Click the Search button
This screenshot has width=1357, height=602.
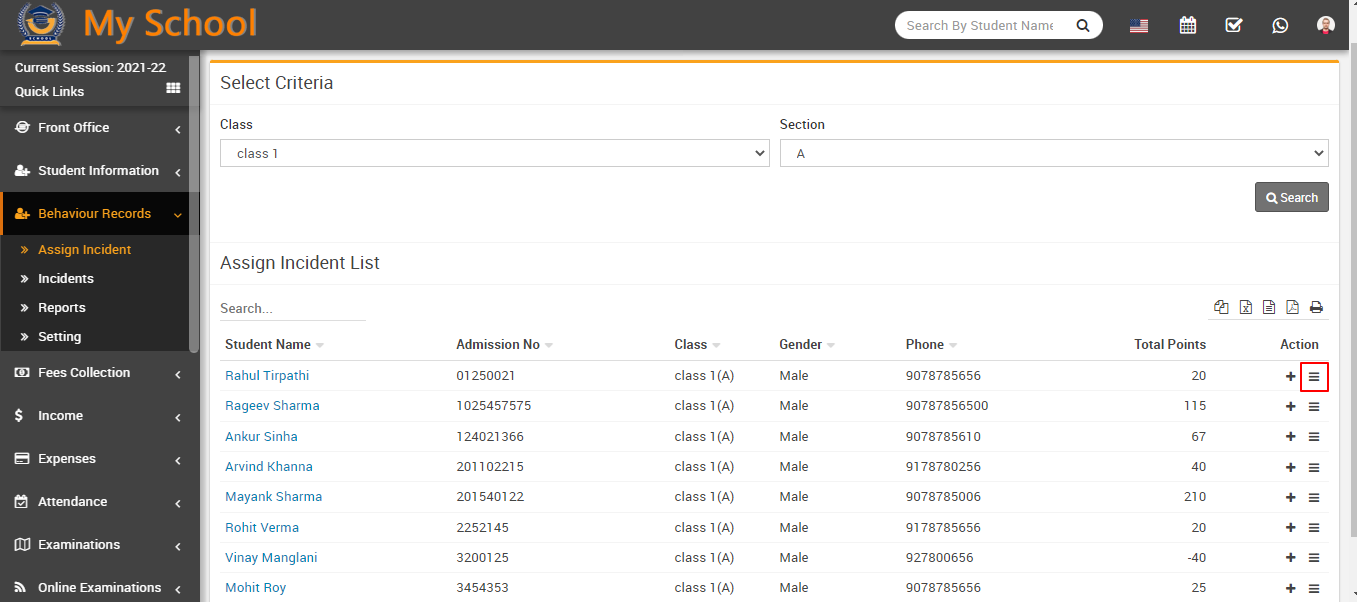(x=1291, y=198)
